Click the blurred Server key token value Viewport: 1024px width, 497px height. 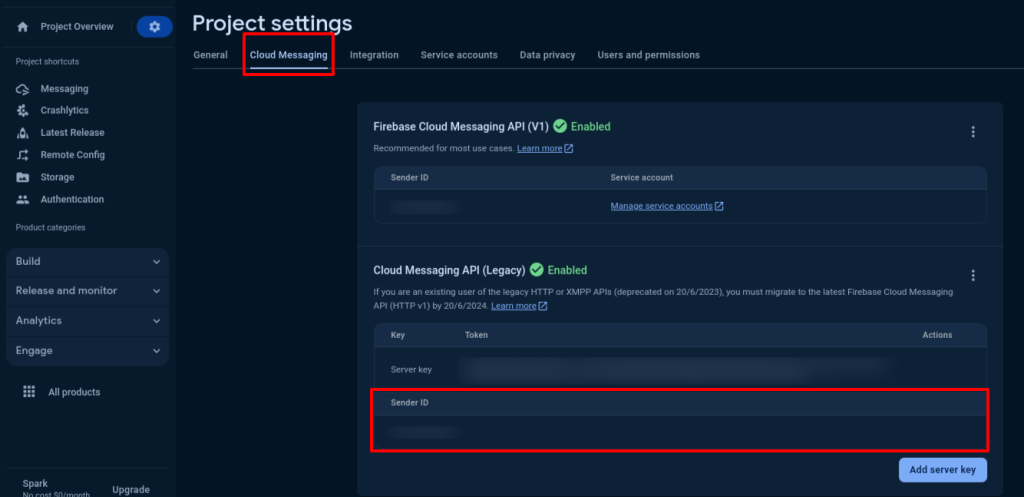pyautogui.click(x=676, y=370)
